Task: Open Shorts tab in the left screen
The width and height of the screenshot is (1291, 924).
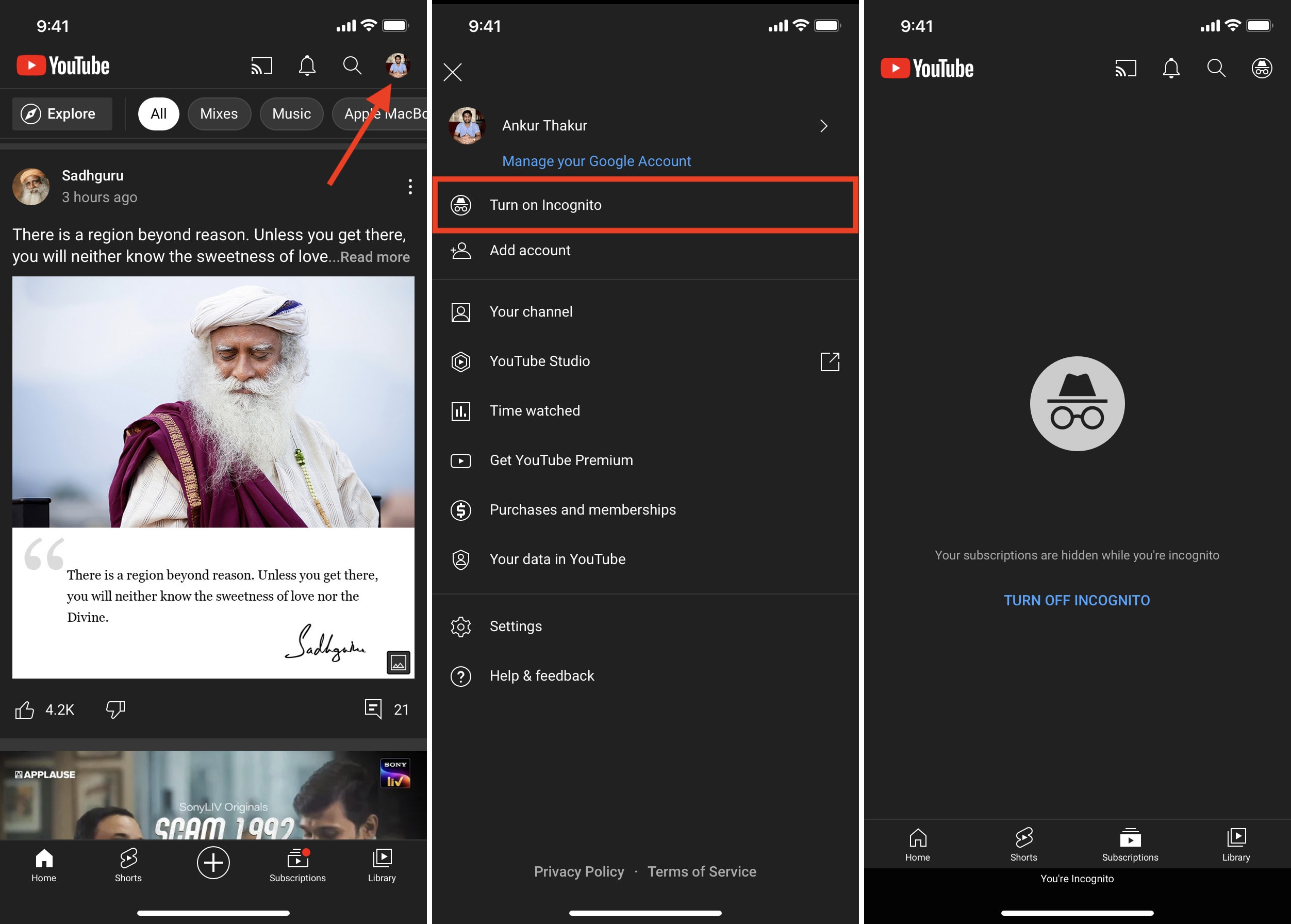Action: tap(128, 865)
